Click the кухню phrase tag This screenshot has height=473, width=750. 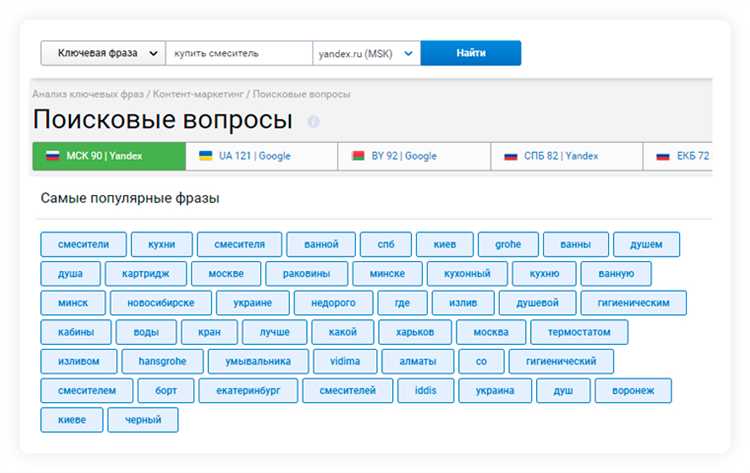(544, 274)
